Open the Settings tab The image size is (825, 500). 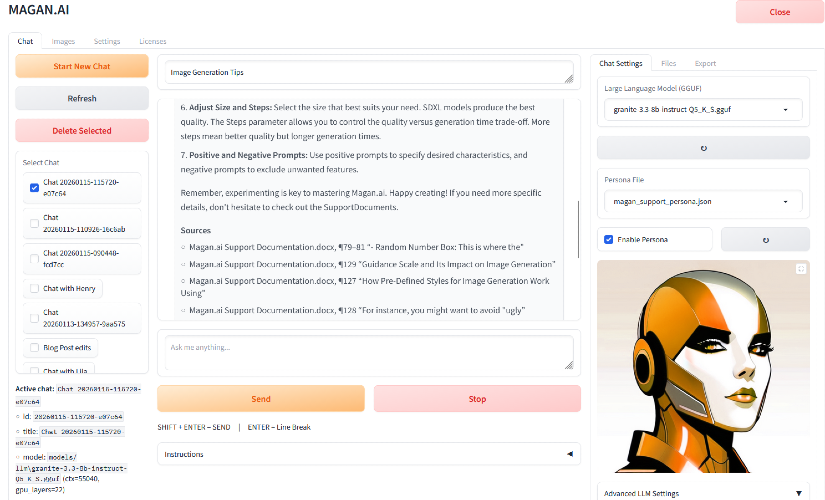coord(107,41)
